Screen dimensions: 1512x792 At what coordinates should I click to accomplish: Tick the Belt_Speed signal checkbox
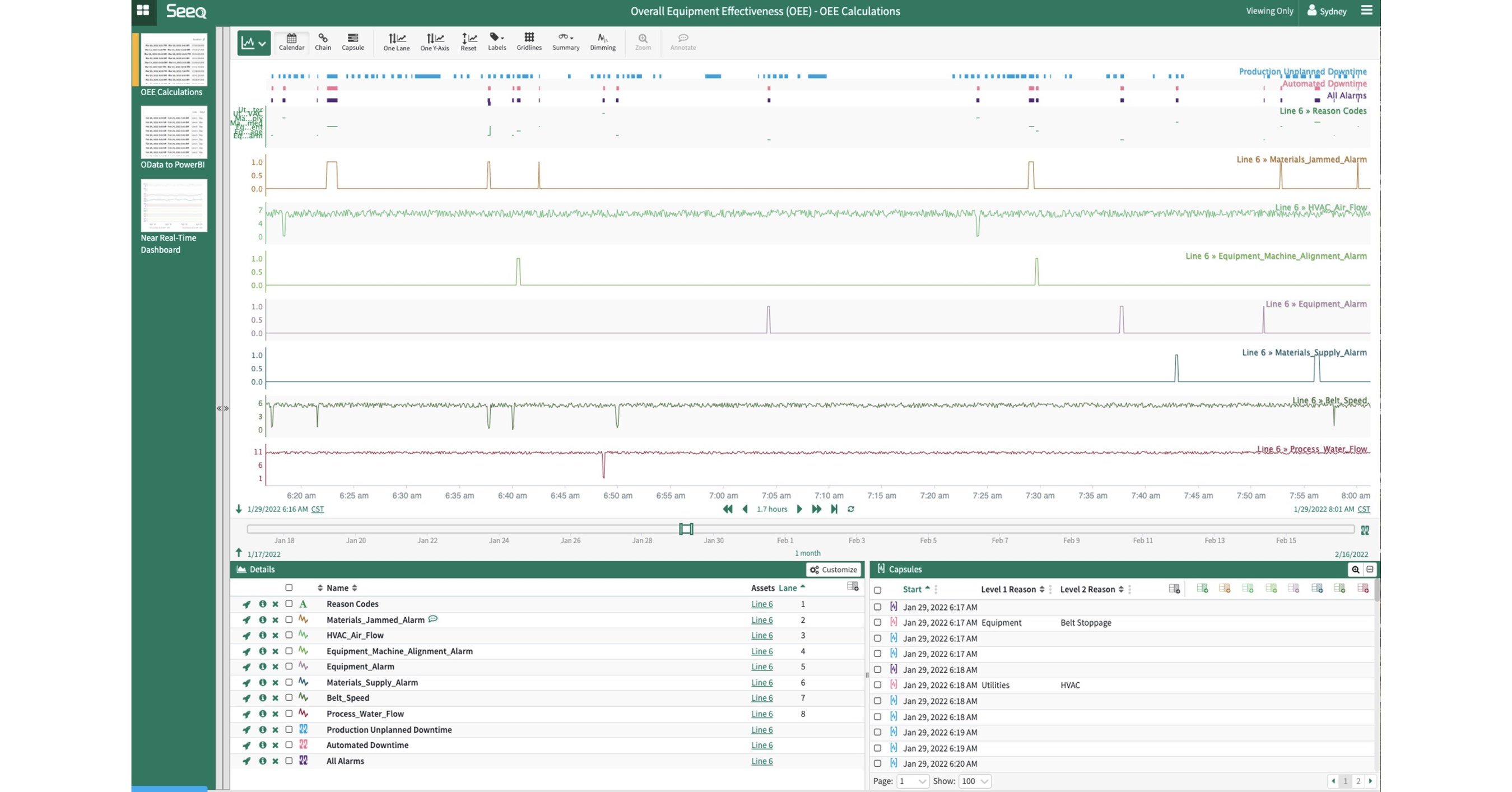pos(289,697)
